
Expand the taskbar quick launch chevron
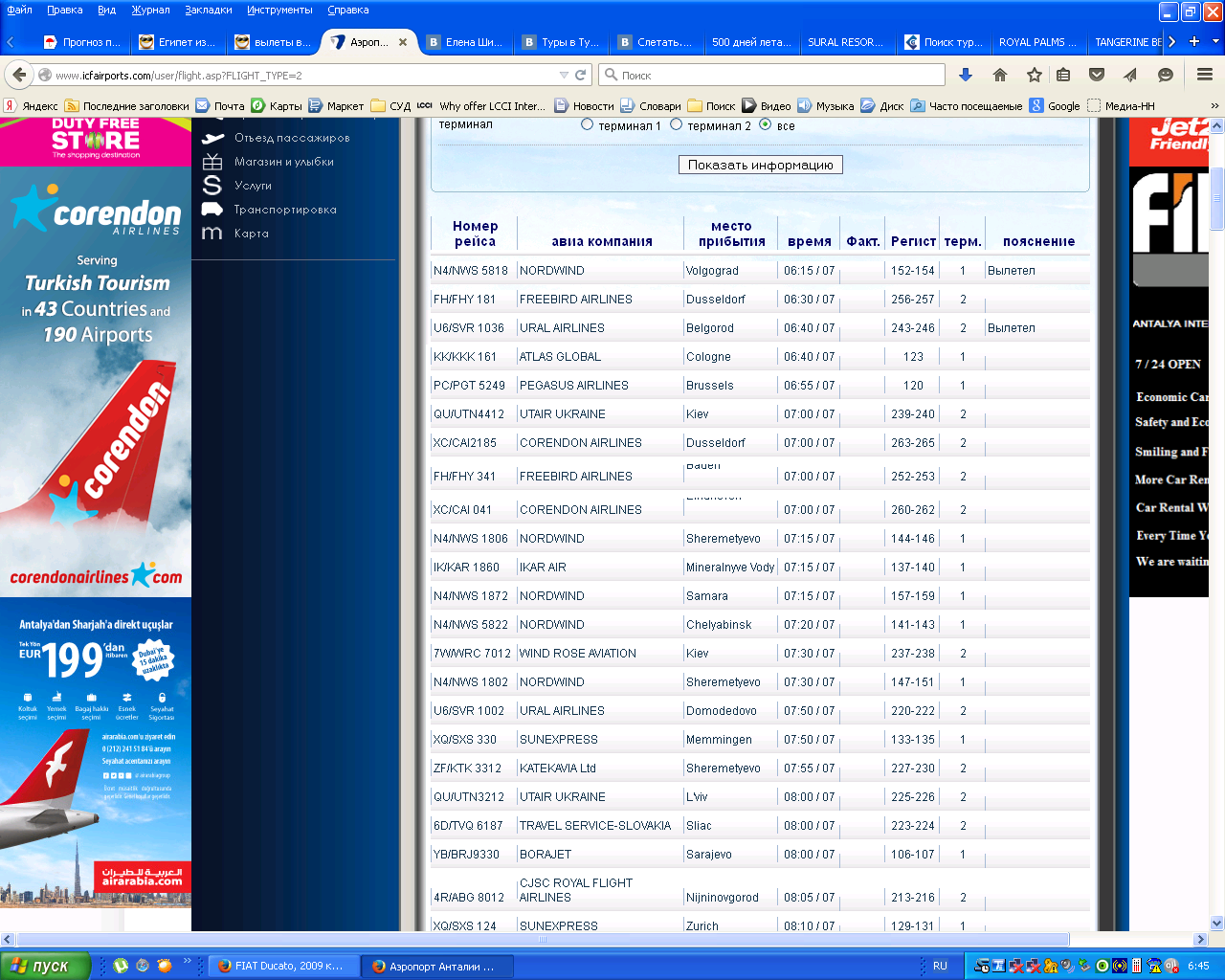187,961
